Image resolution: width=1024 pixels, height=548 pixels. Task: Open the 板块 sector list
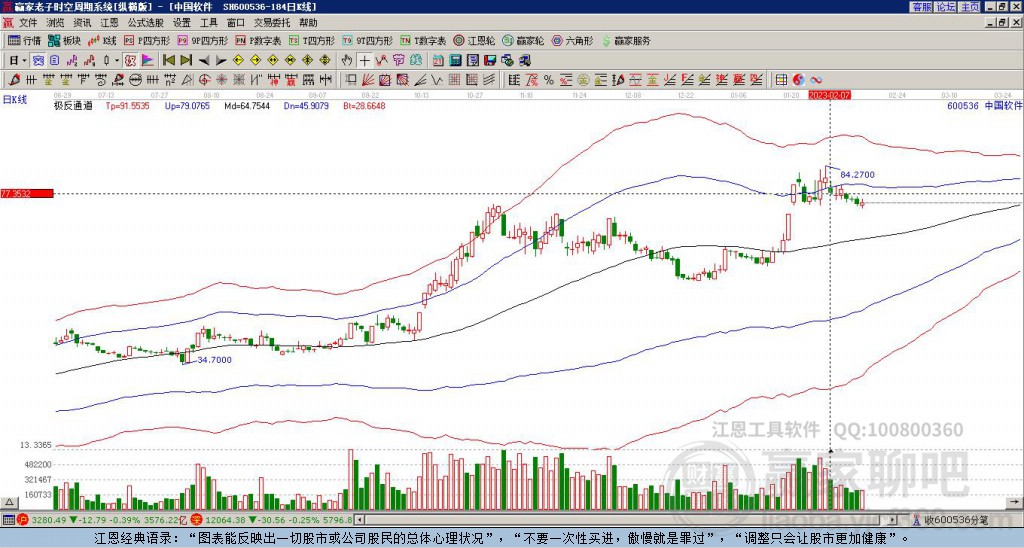64,41
